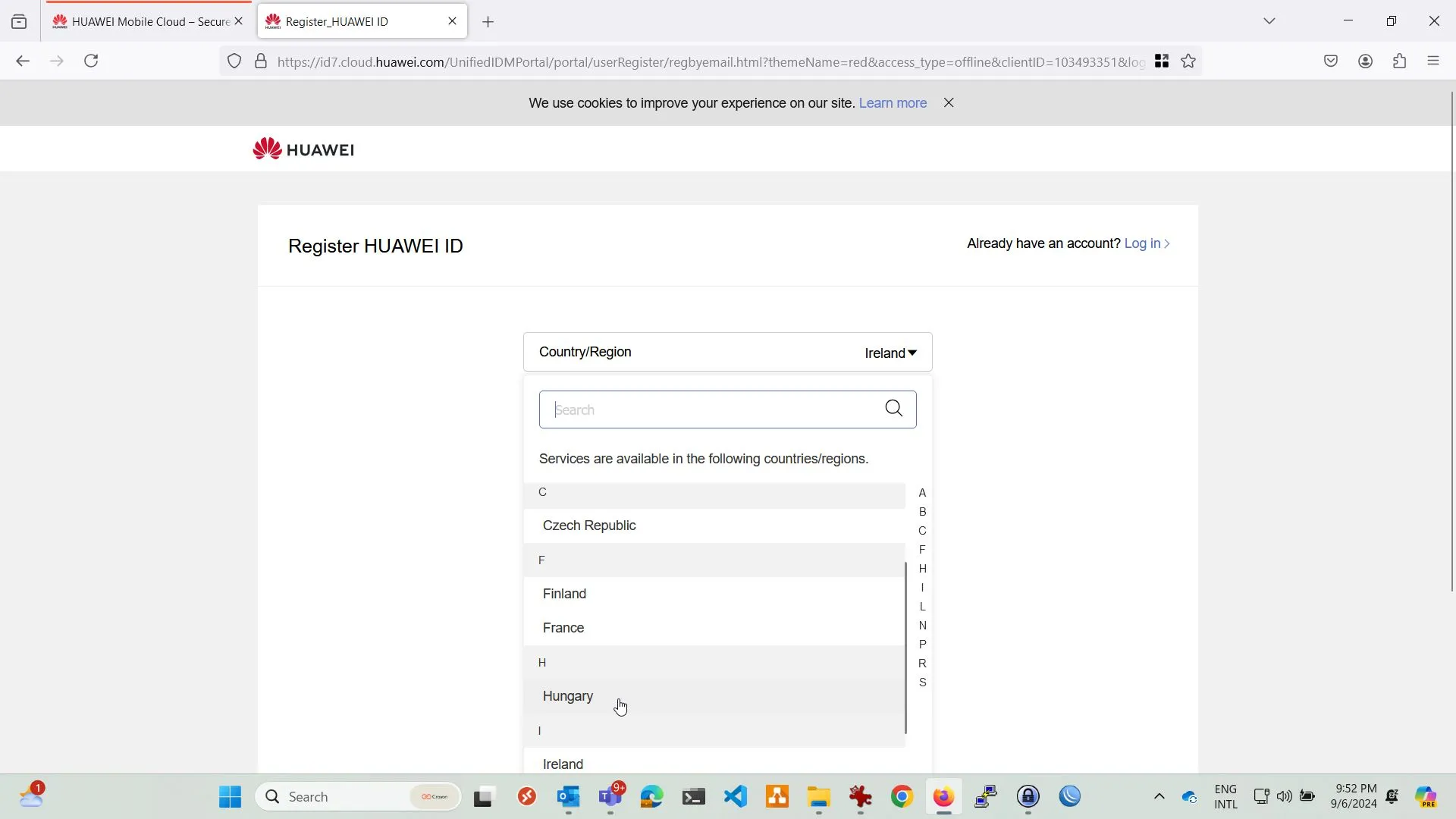The width and height of the screenshot is (1456, 819).
Task: Click the URL address bar
Action: pos(710,61)
